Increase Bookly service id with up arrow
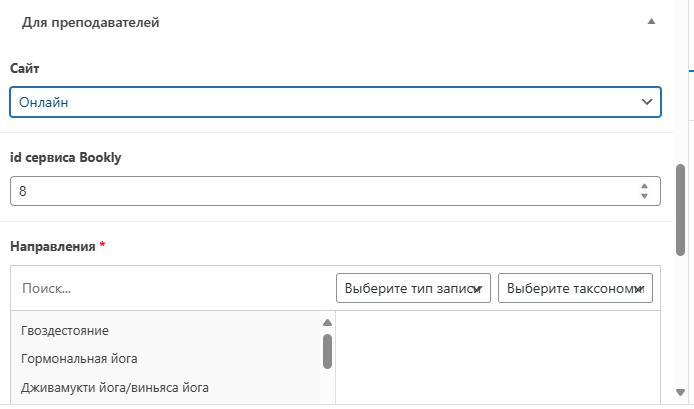 [644, 185]
